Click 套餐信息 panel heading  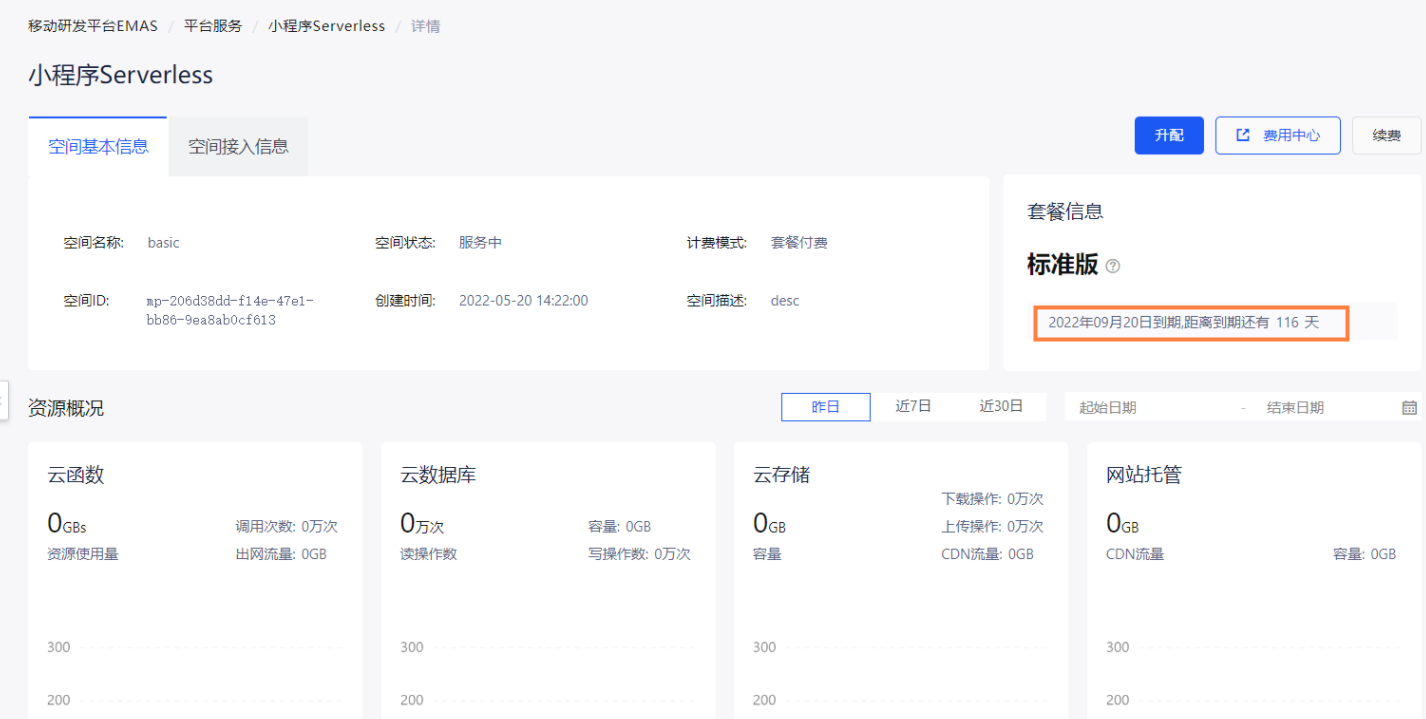pyautogui.click(x=1065, y=211)
